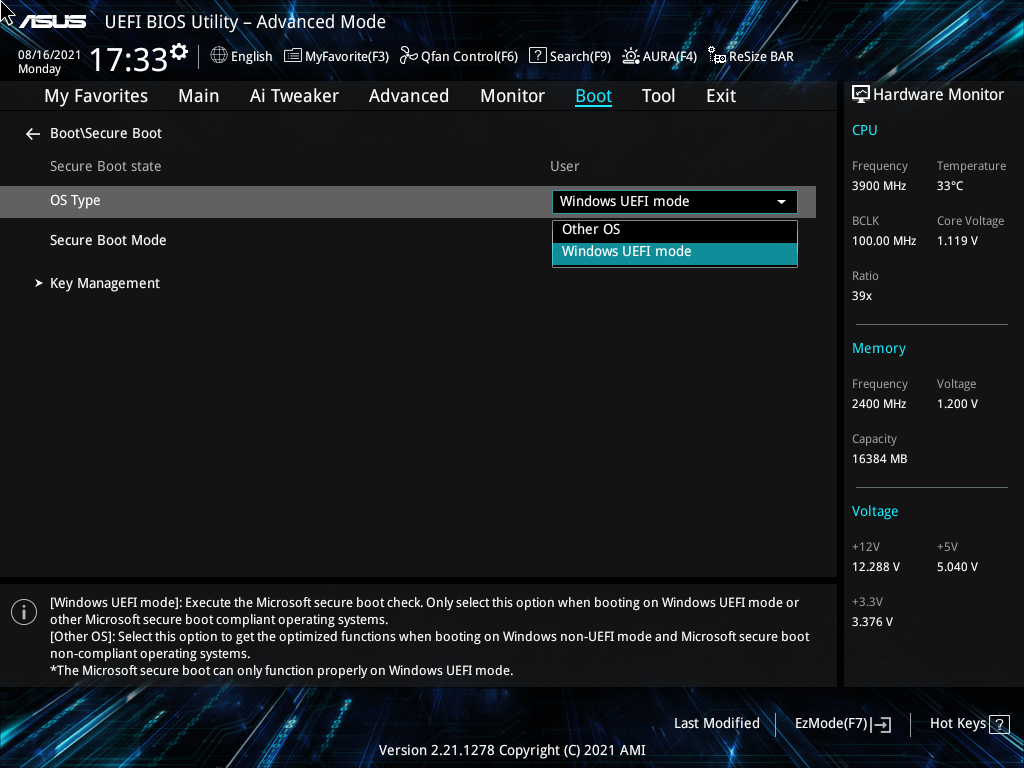Open AURA(F4) lighting settings

tap(660, 56)
